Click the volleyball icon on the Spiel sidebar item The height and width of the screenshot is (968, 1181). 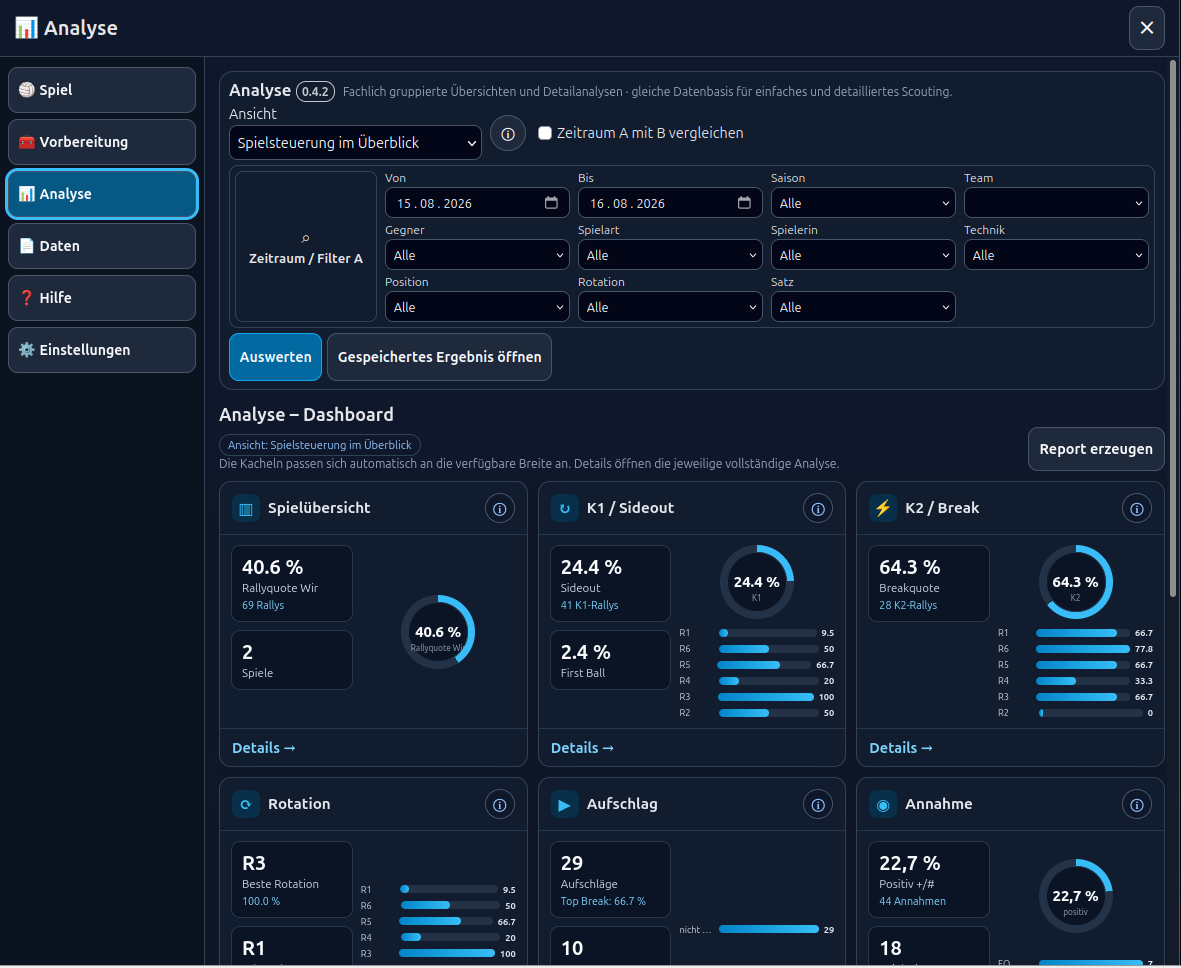click(x=26, y=90)
